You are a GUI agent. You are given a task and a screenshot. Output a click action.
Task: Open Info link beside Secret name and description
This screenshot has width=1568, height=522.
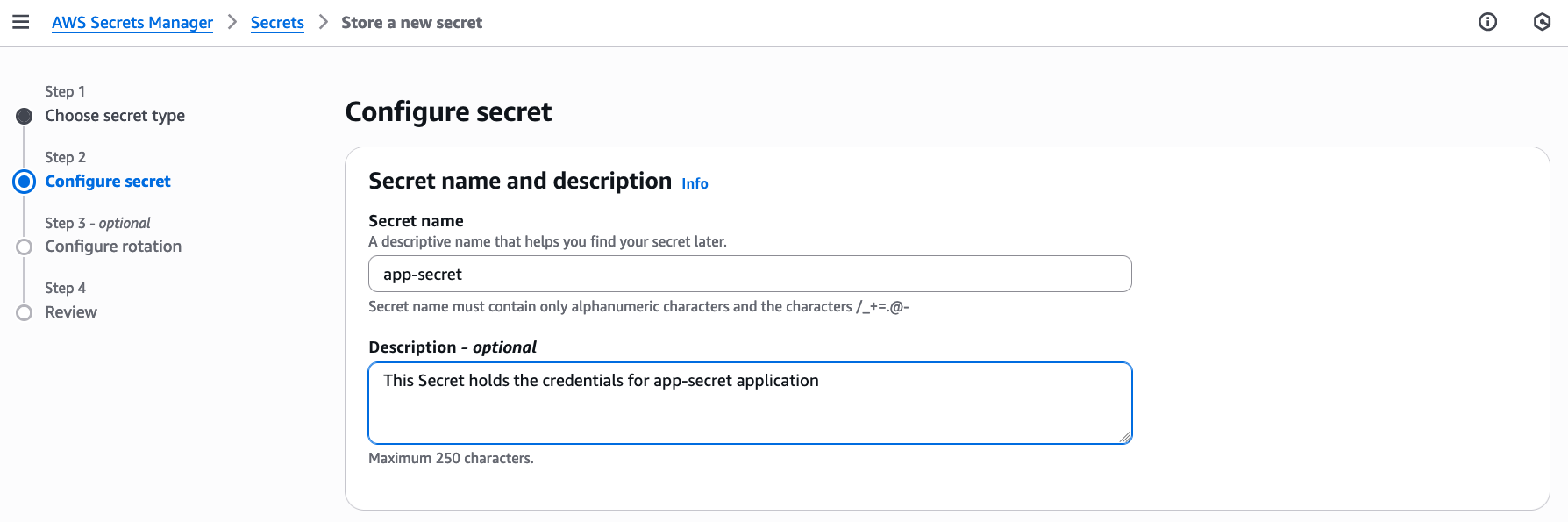point(695,183)
